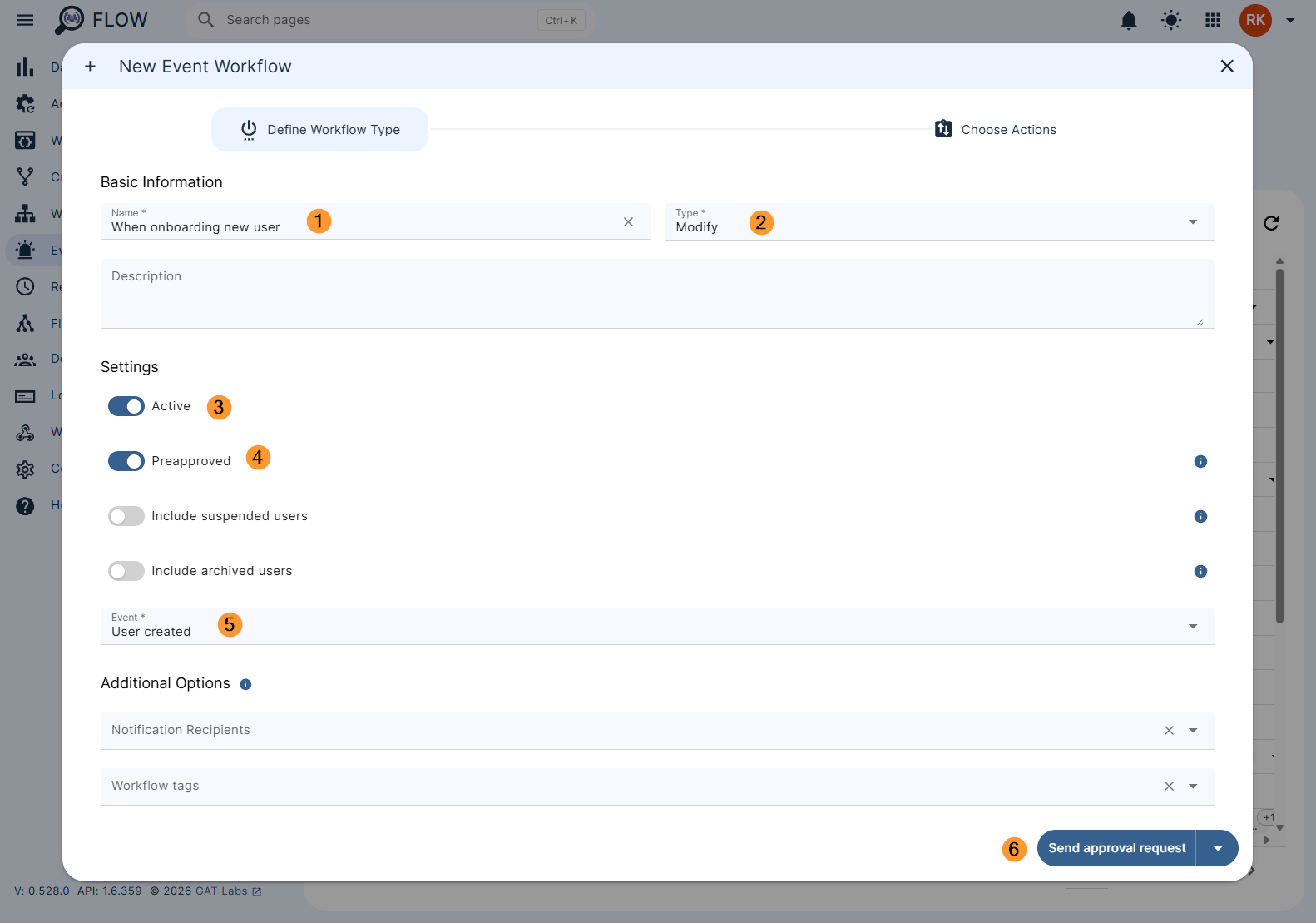This screenshot has height=923, width=1316.
Task: Open the event alarm light sidebar icon
Action: [x=25, y=250]
